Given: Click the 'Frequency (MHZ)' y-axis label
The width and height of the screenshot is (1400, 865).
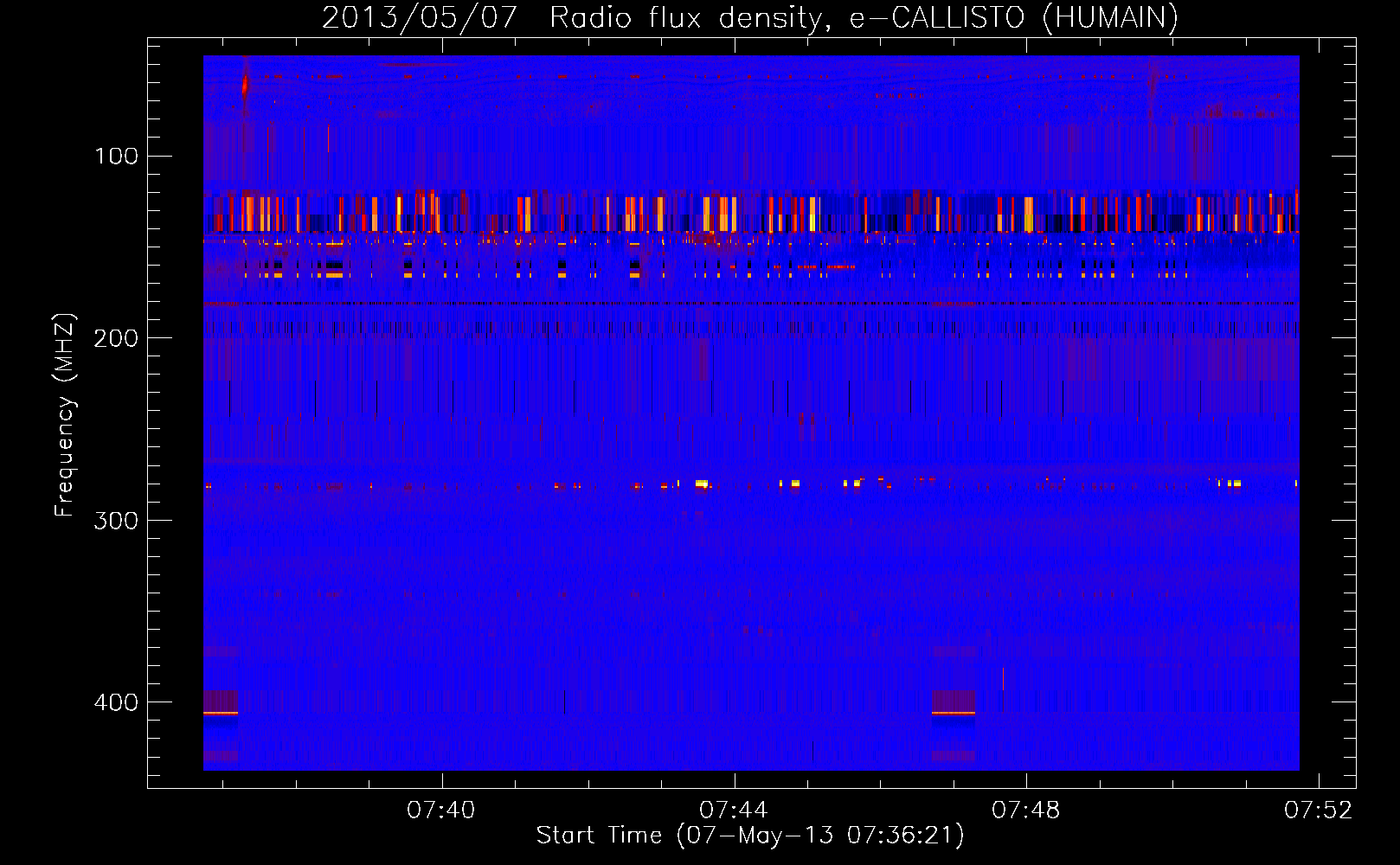Looking at the screenshot, I should click(64, 415).
